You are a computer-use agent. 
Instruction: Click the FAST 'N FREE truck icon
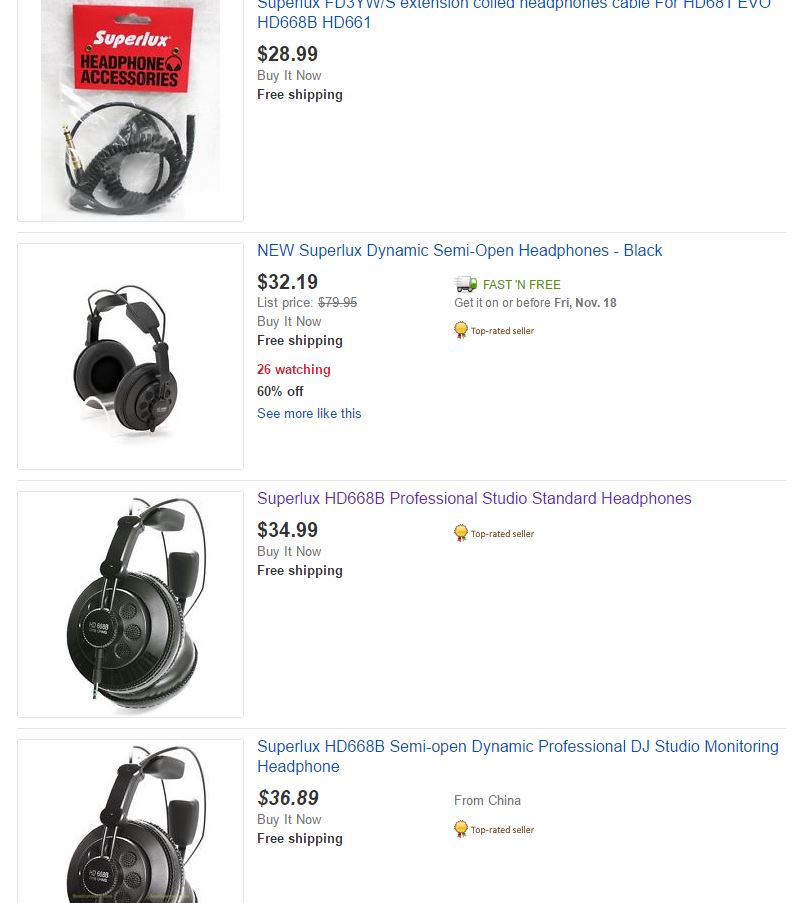[x=465, y=284]
